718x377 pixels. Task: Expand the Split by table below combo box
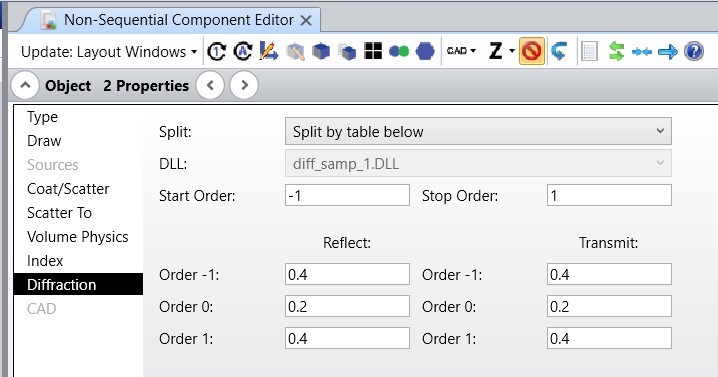click(478, 131)
